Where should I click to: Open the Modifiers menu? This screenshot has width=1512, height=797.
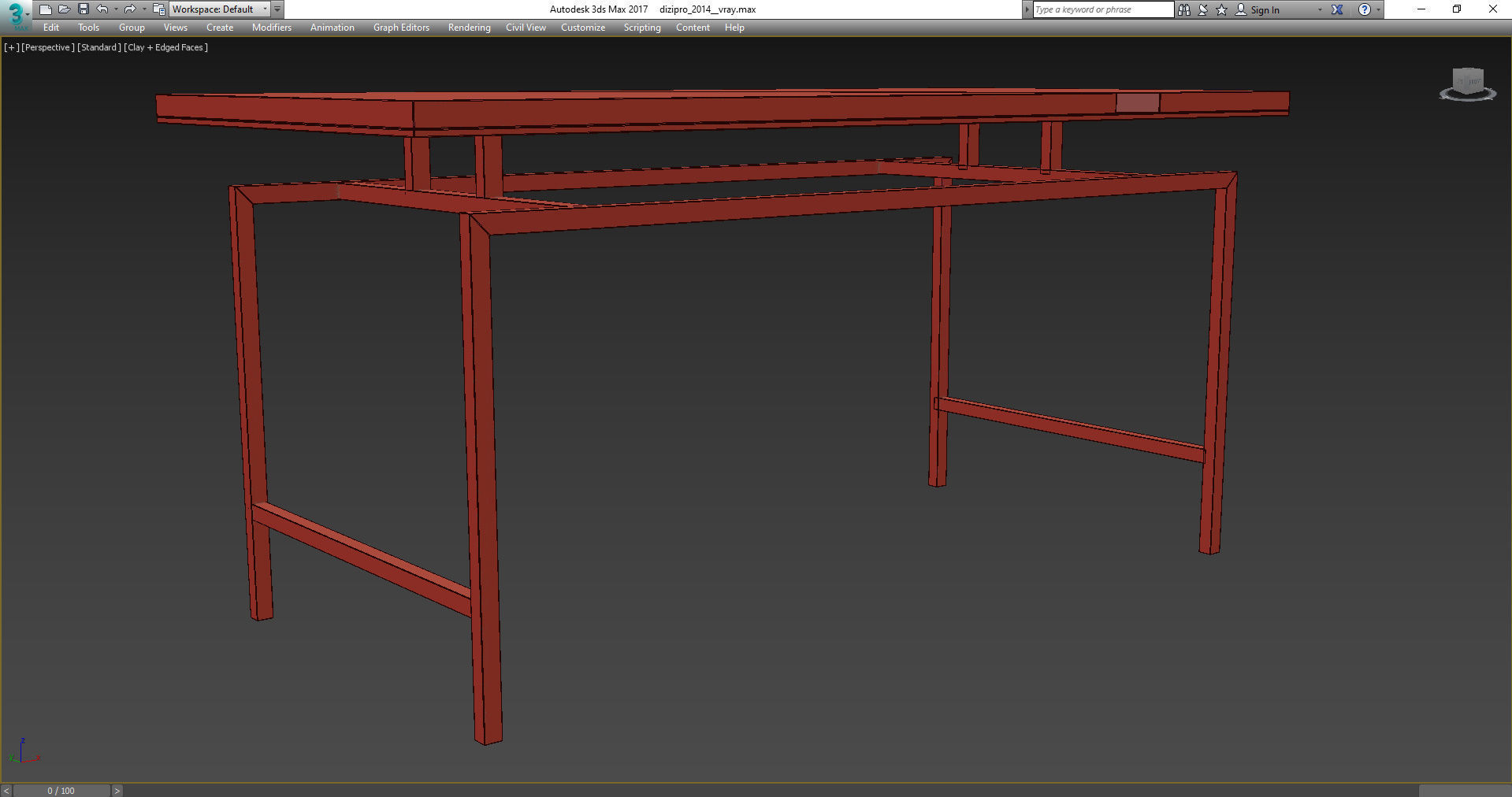272,28
